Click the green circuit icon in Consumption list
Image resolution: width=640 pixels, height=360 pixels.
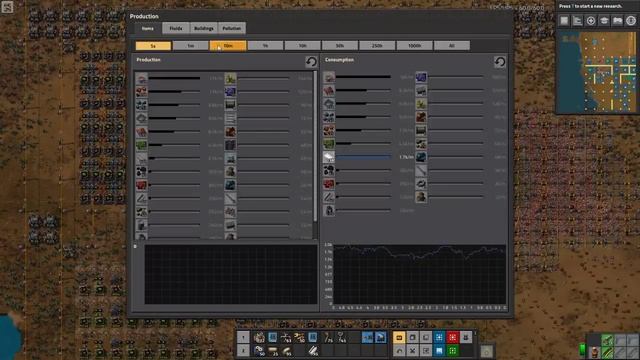329,144
